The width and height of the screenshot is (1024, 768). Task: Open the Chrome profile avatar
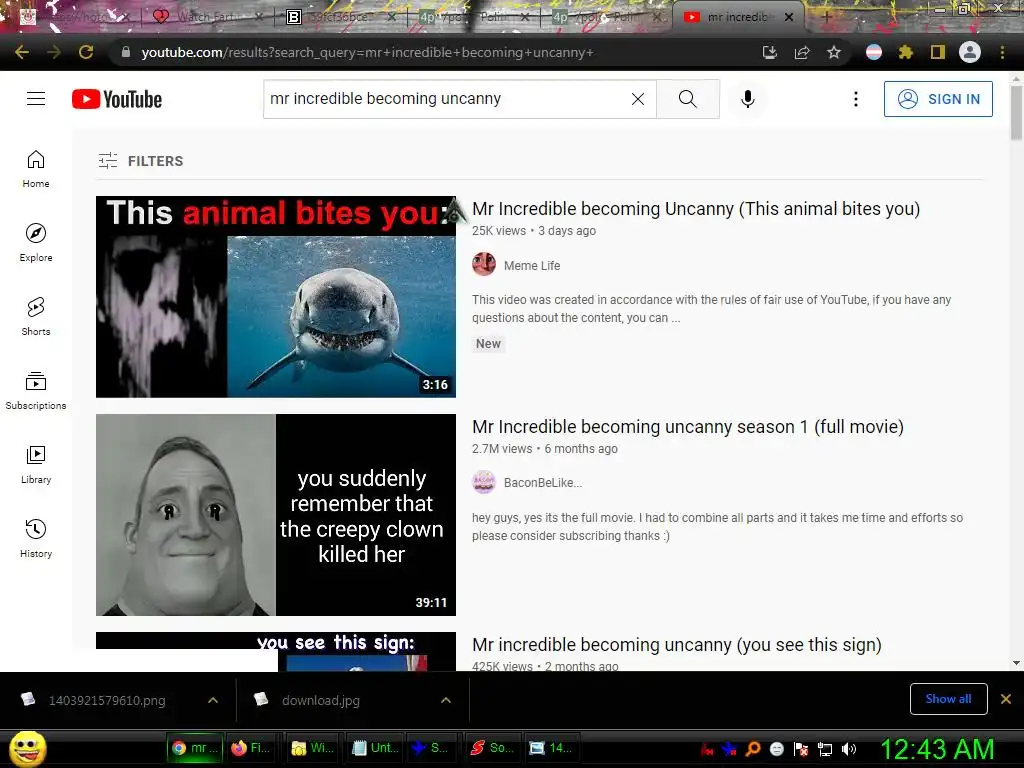[970, 52]
